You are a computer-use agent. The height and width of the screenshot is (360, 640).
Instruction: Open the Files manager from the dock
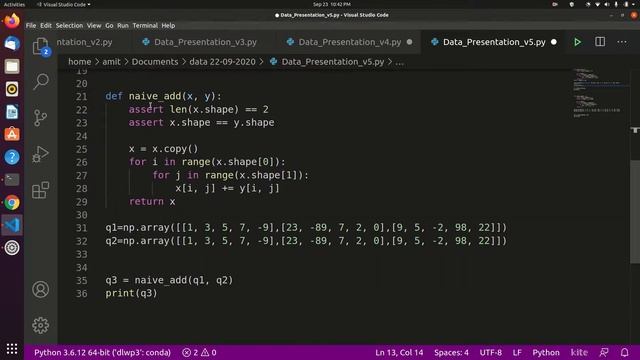pos(12,66)
